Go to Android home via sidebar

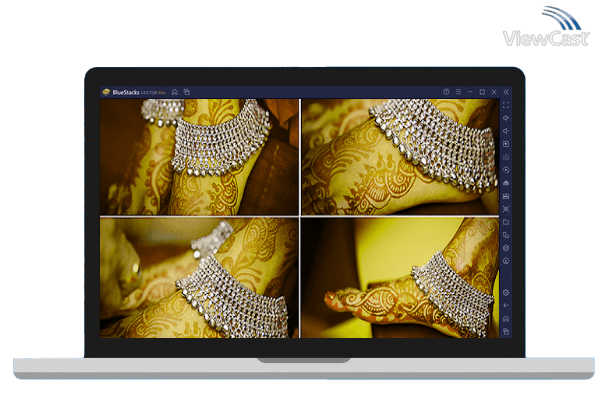(x=506, y=319)
